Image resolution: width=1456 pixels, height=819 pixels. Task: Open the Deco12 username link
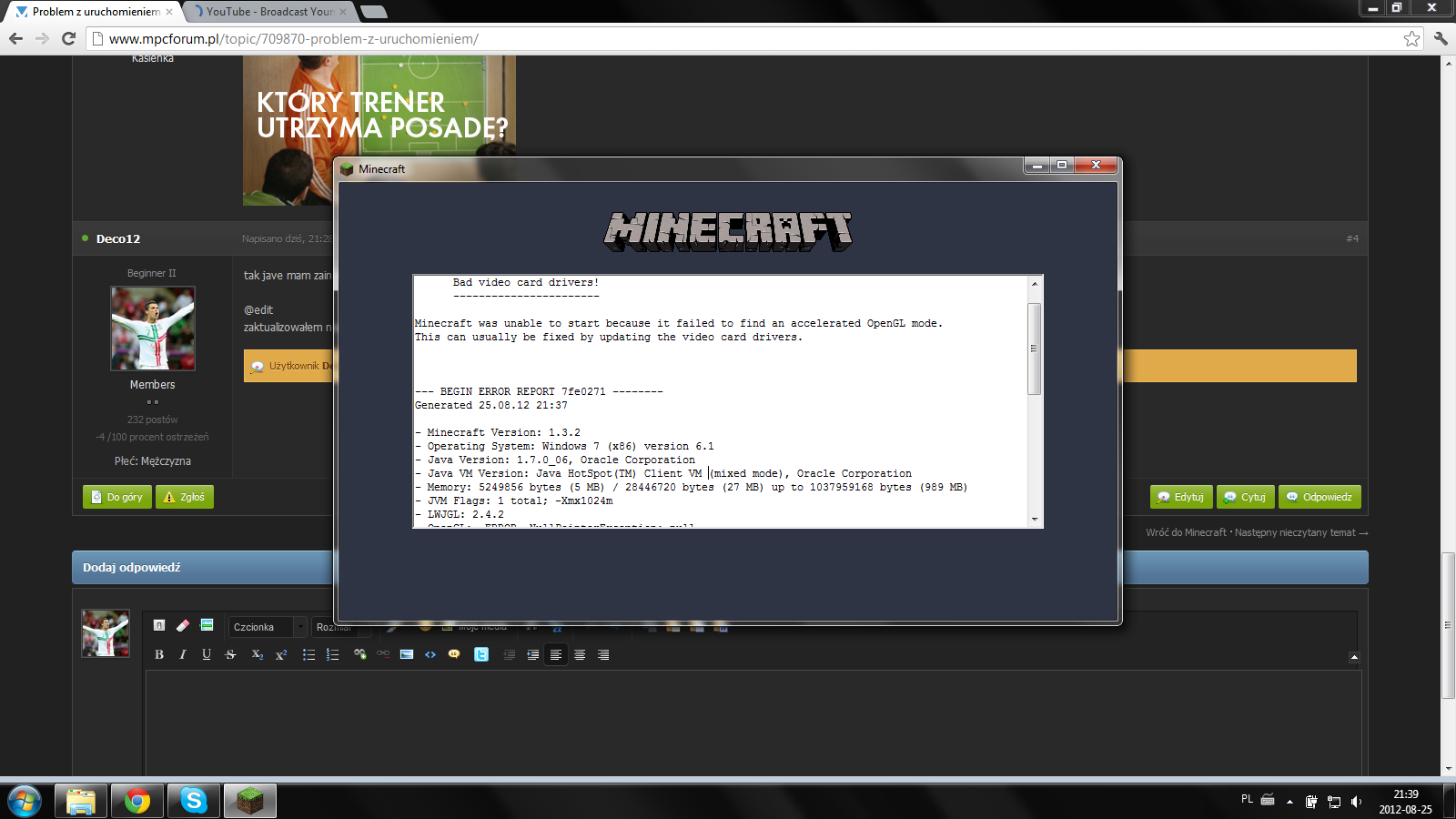pos(118,238)
